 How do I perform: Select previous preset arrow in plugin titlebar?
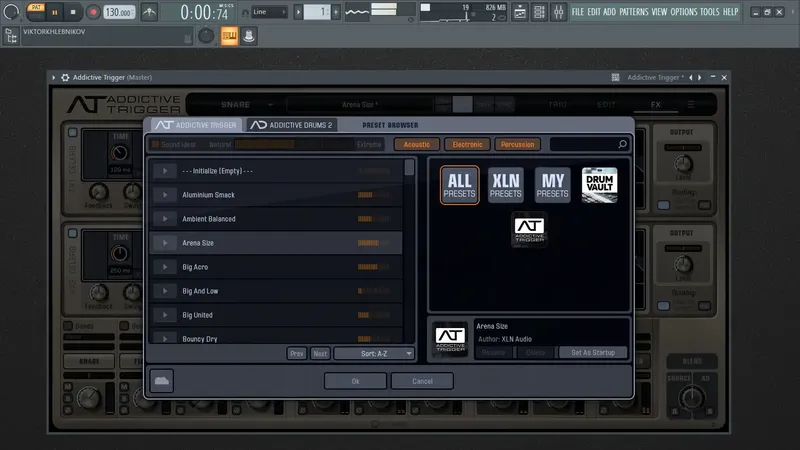tap(691, 78)
